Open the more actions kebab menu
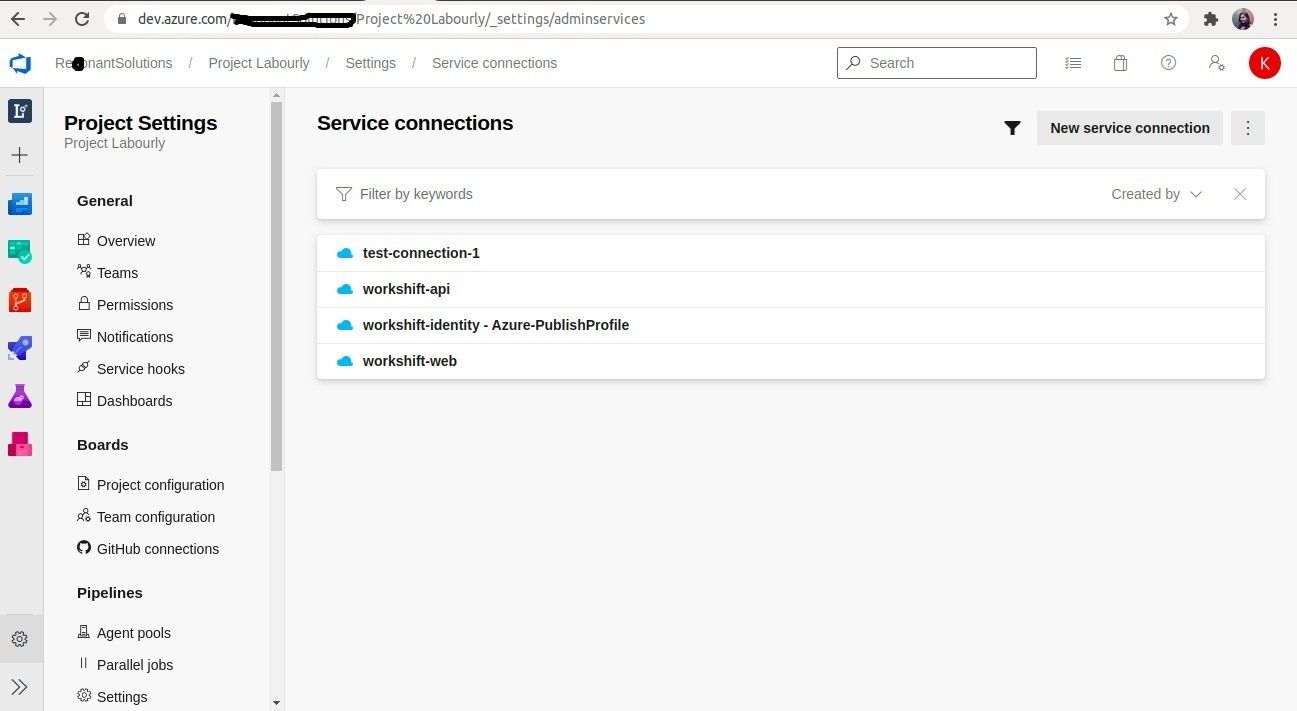 [x=1247, y=128]
